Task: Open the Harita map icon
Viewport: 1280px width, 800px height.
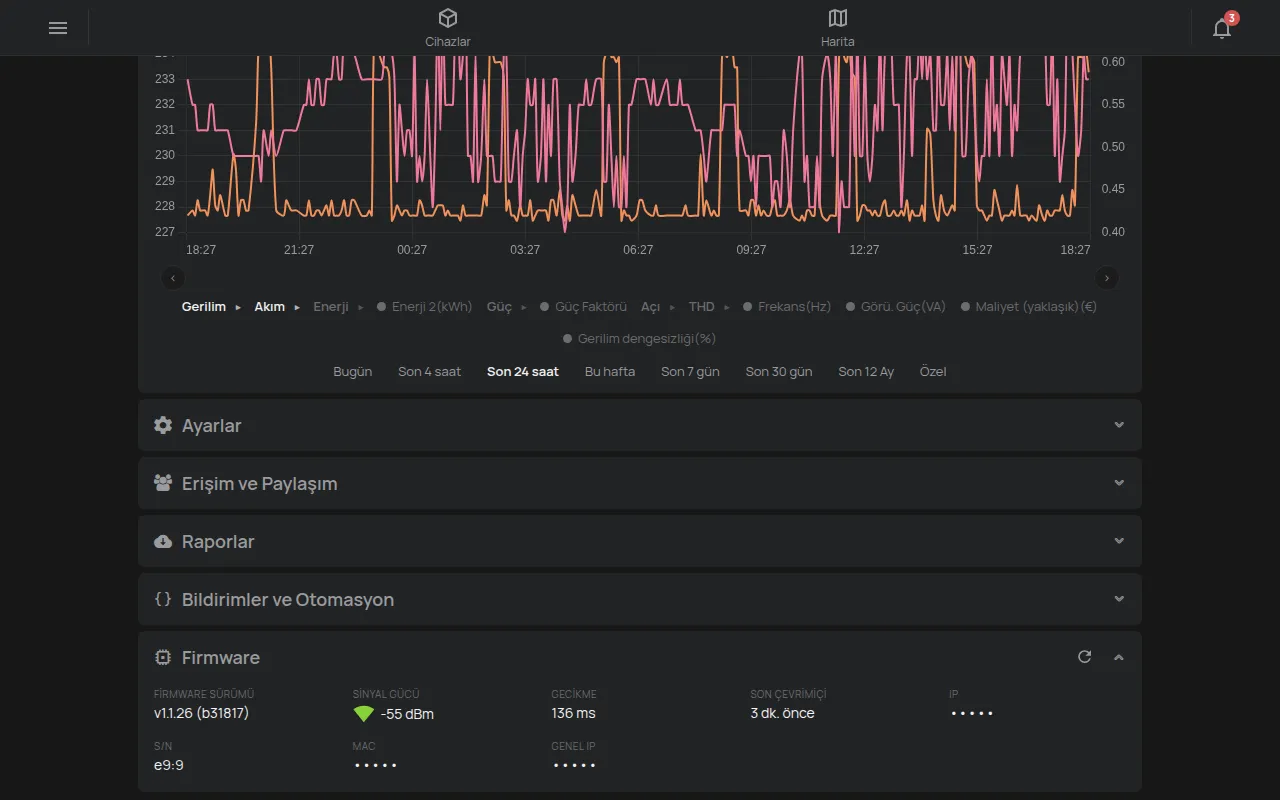Action: click(838, 18)
